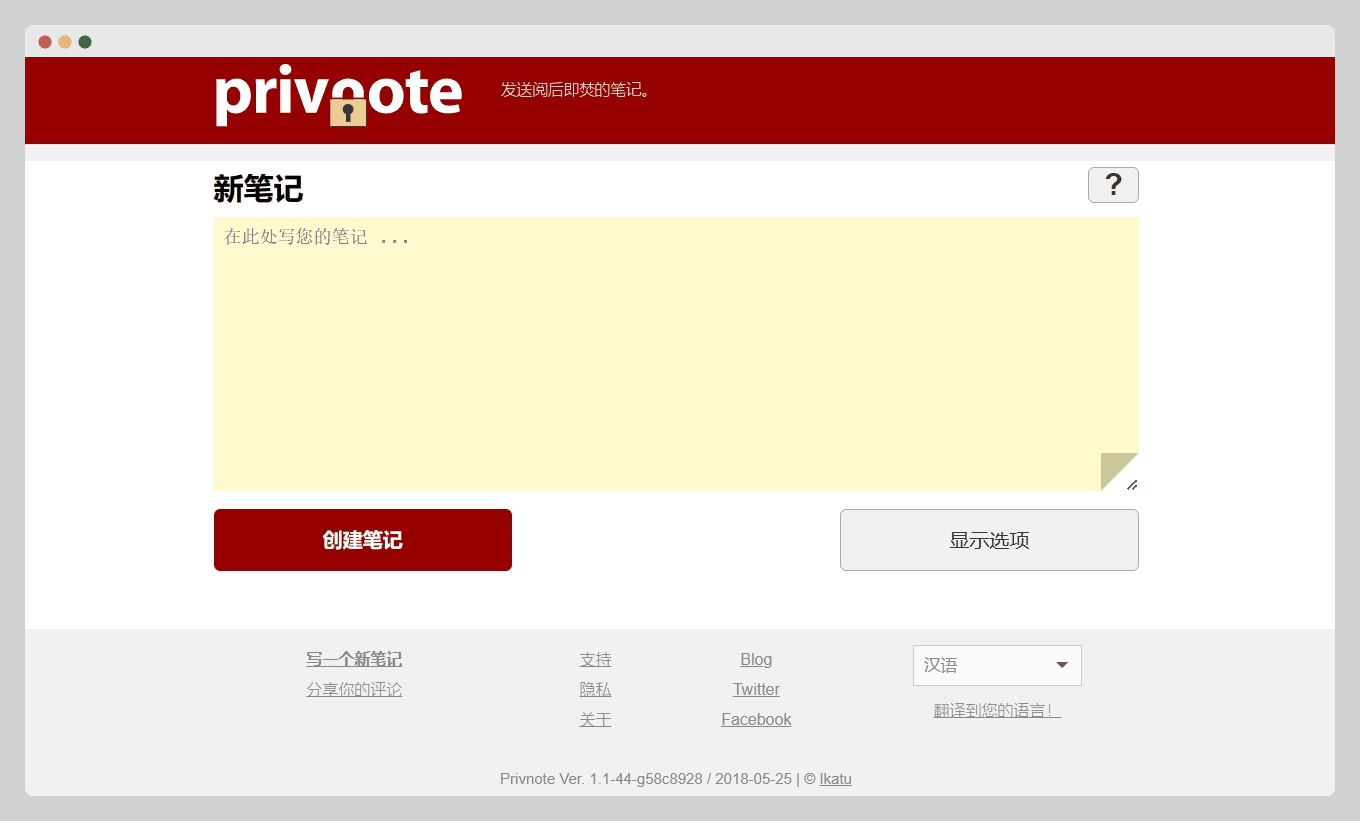Minimize the window using the orange dot
Screen dimensions: 1360x821
click(x=65, y=42)
